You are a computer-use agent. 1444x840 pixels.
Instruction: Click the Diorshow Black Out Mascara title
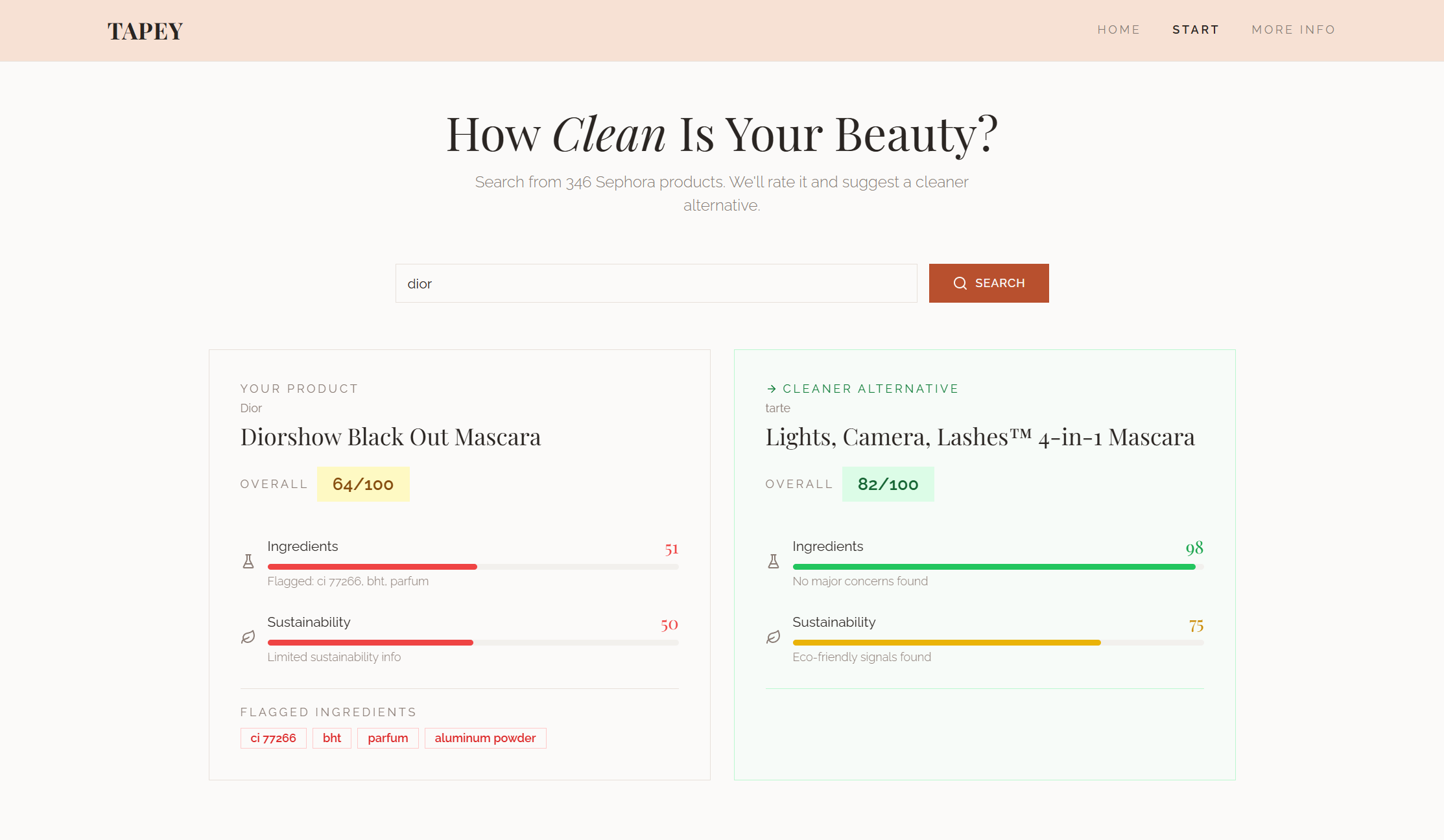390,437
